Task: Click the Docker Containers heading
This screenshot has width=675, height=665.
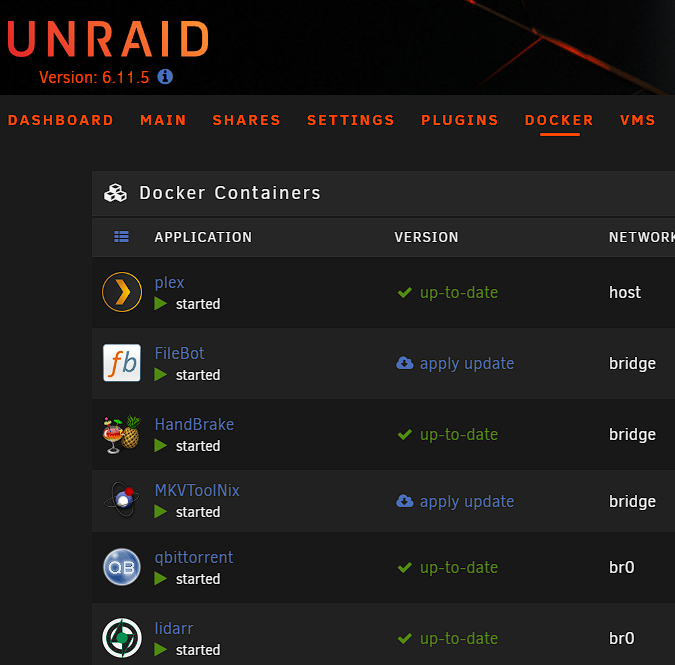Action: pos(230,193)
